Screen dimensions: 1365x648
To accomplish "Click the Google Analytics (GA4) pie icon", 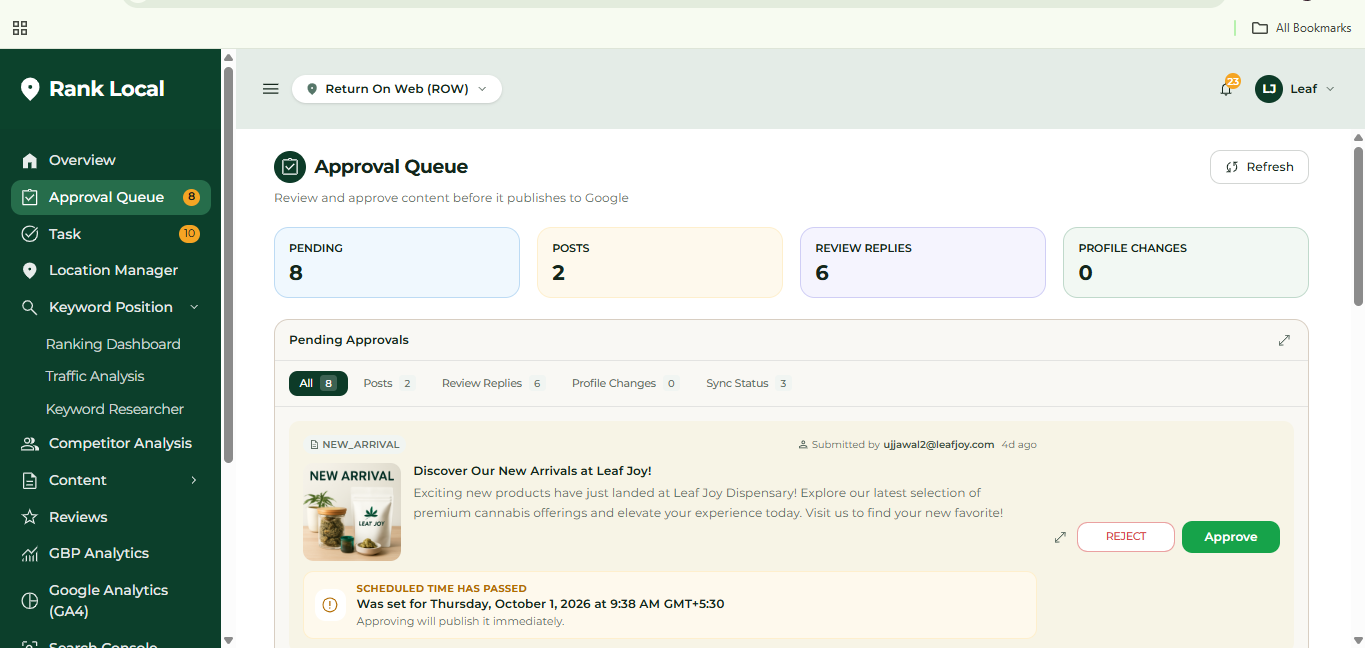I will click(30, 601).
